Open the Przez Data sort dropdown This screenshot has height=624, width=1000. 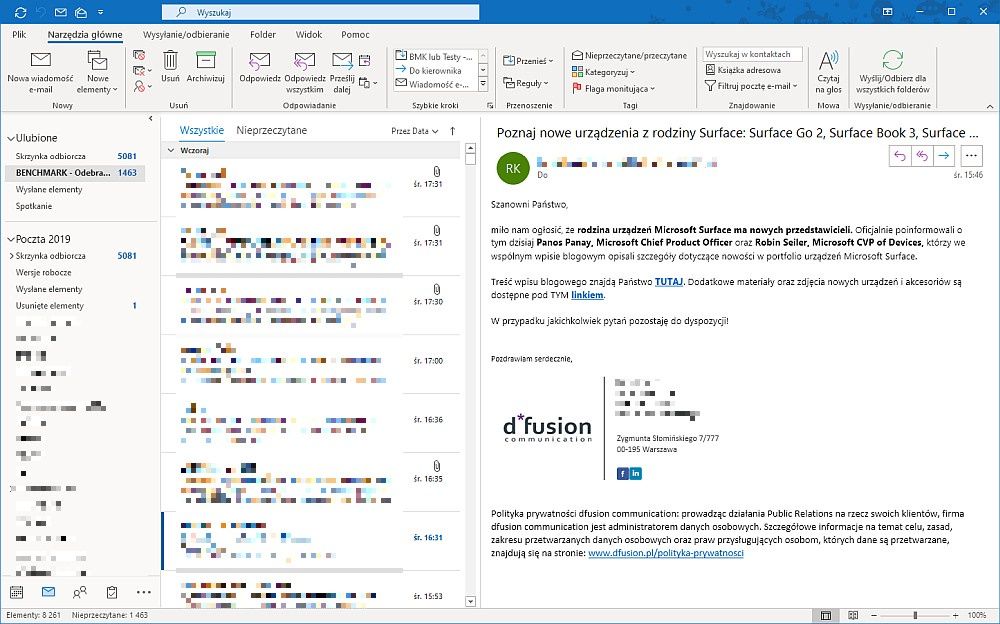coord(415,131)
